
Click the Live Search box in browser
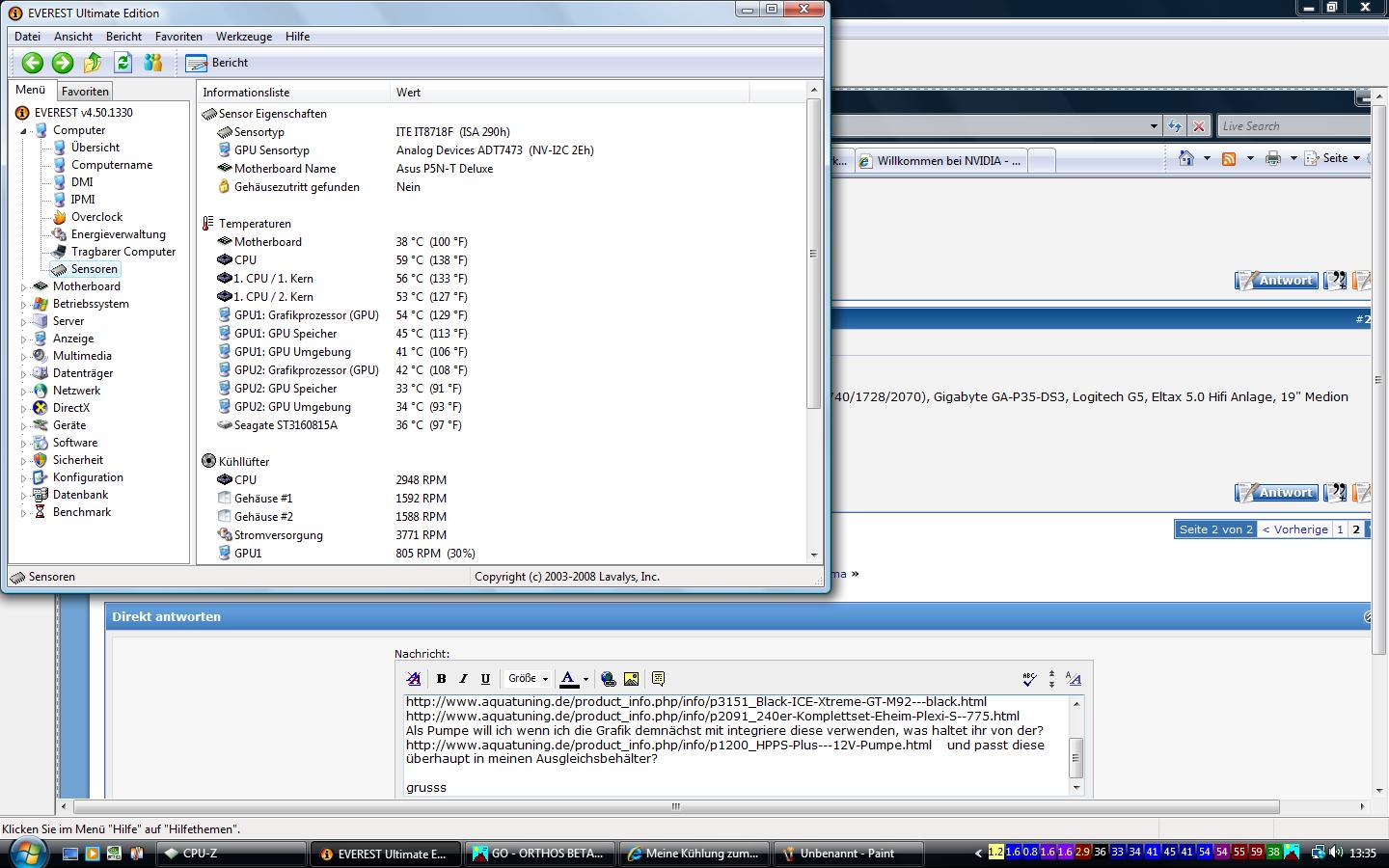[1293, 126]
